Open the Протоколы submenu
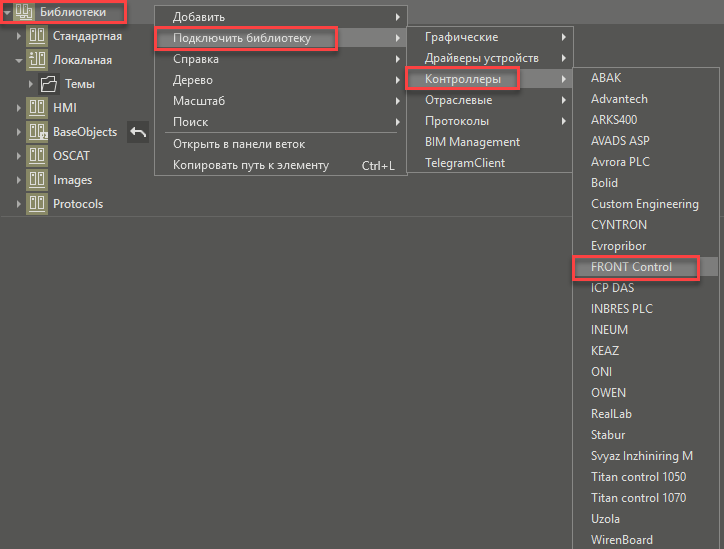Image resolution: width=724 pixels, height=549 pixels. (x=489, y=121)
